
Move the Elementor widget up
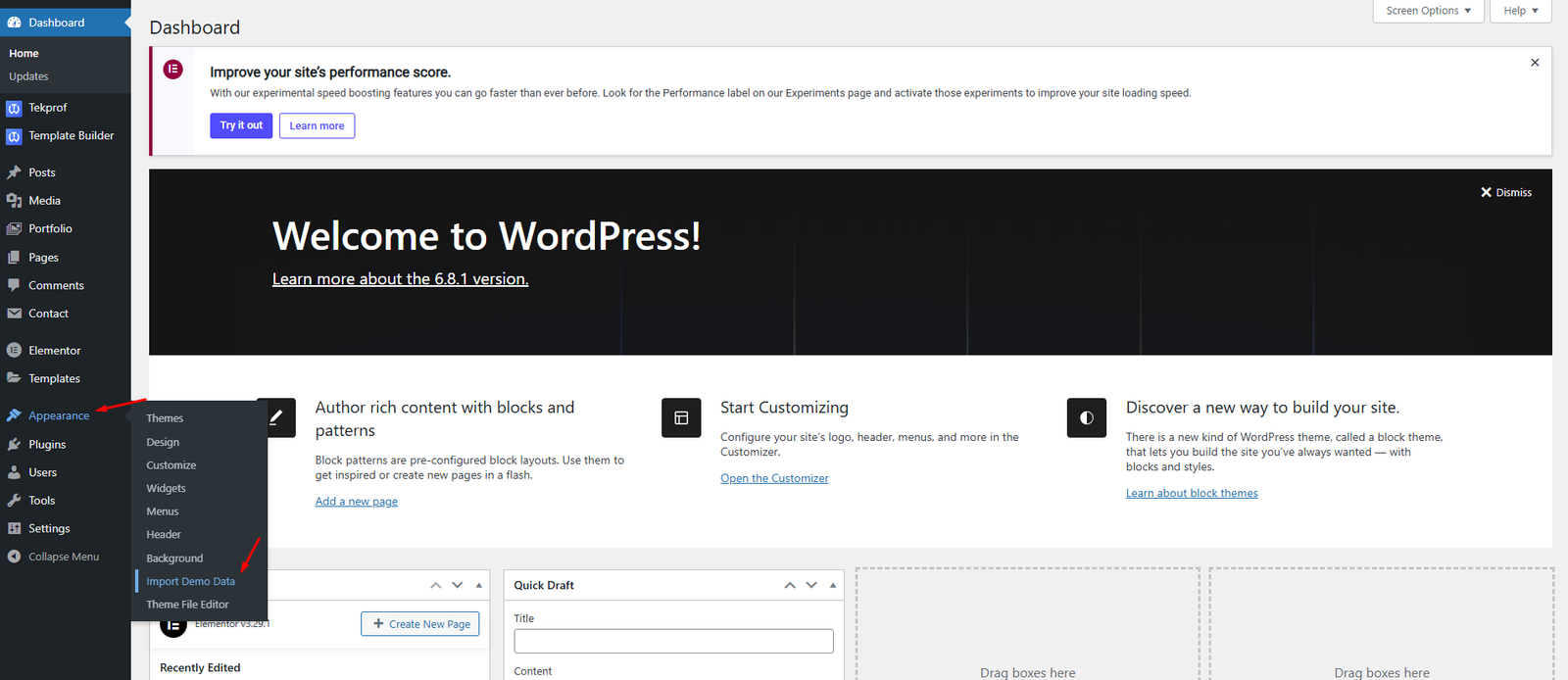tap(436, 585)
